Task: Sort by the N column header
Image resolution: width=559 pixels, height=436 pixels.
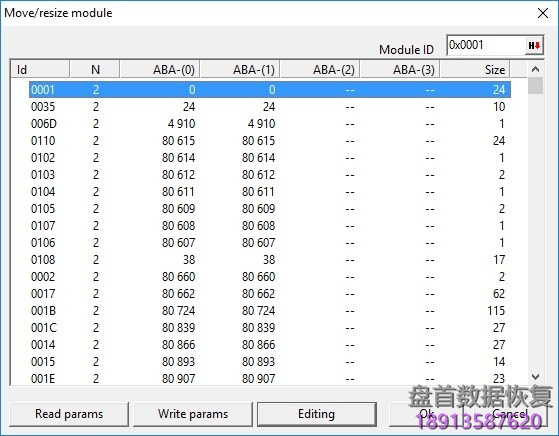Action: click(95, 70)
